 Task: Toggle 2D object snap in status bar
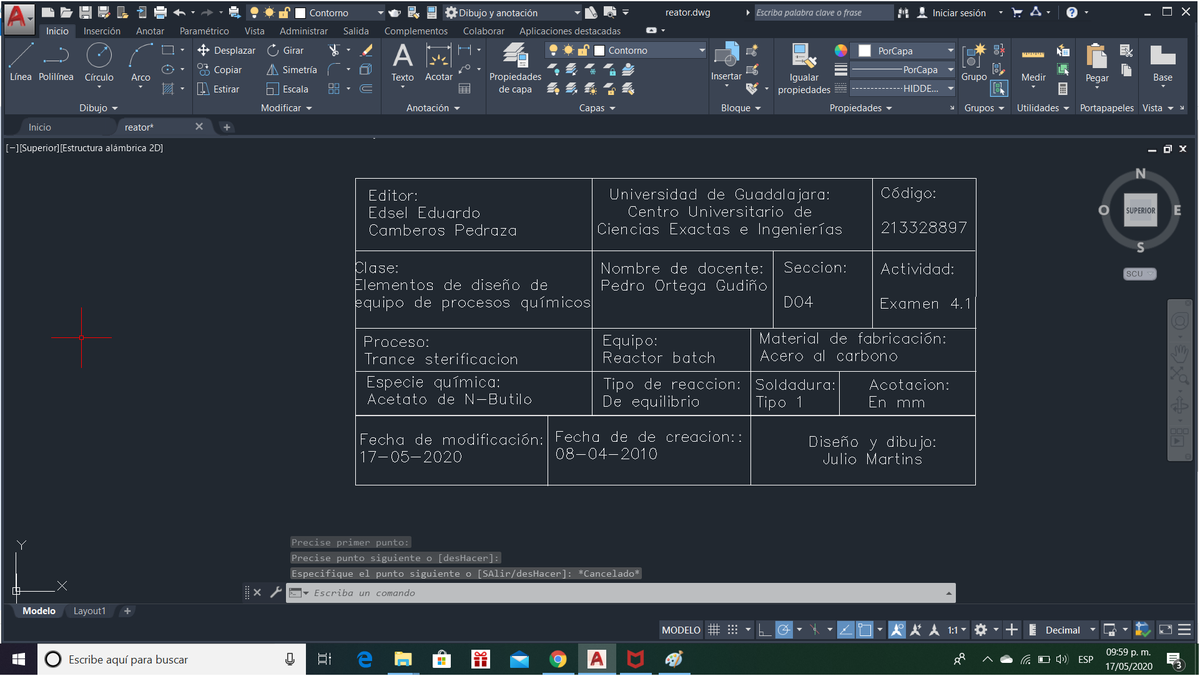point(865,630)
